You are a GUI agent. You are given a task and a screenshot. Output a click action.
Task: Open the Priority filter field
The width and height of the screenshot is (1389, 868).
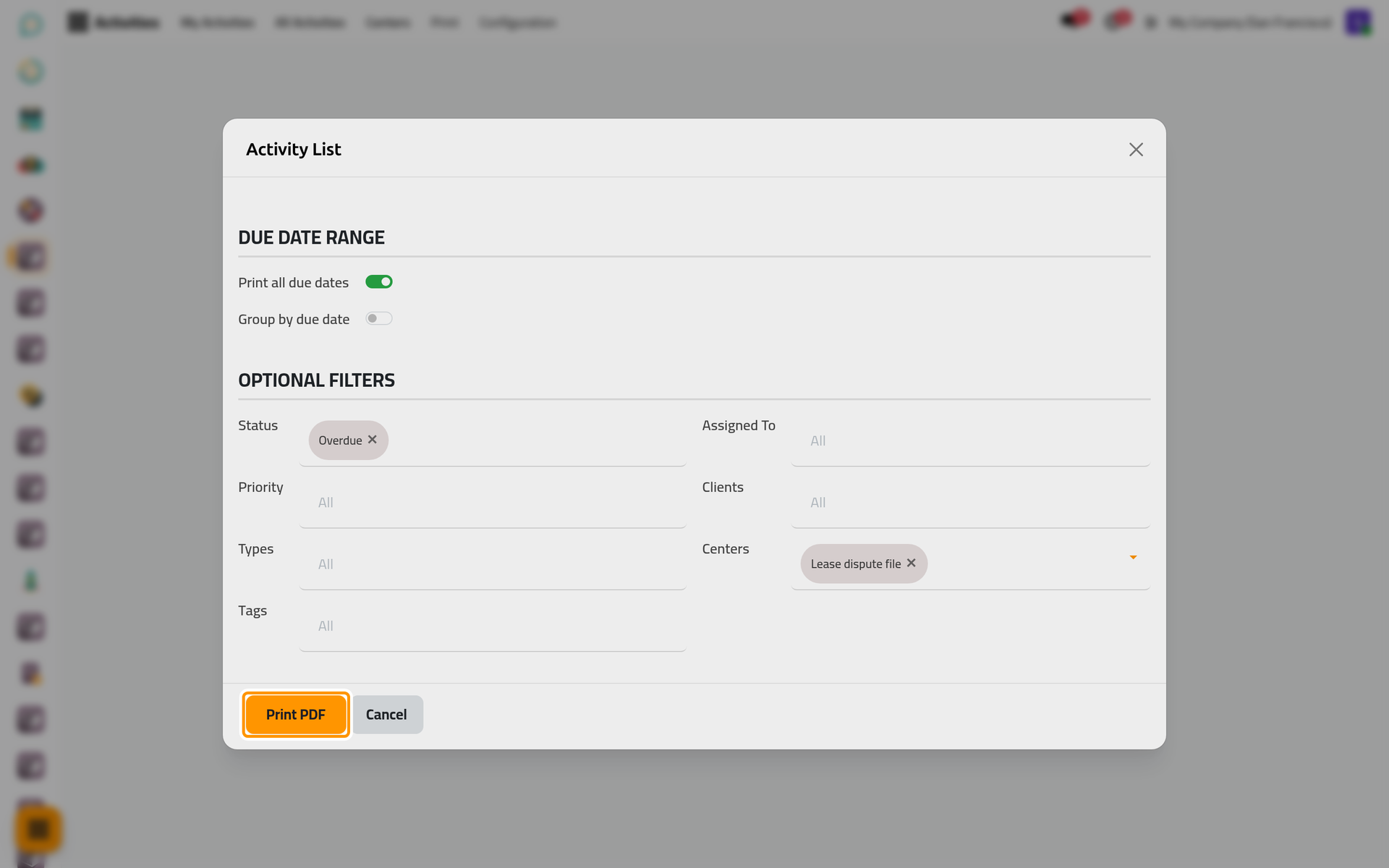(493, 502)
